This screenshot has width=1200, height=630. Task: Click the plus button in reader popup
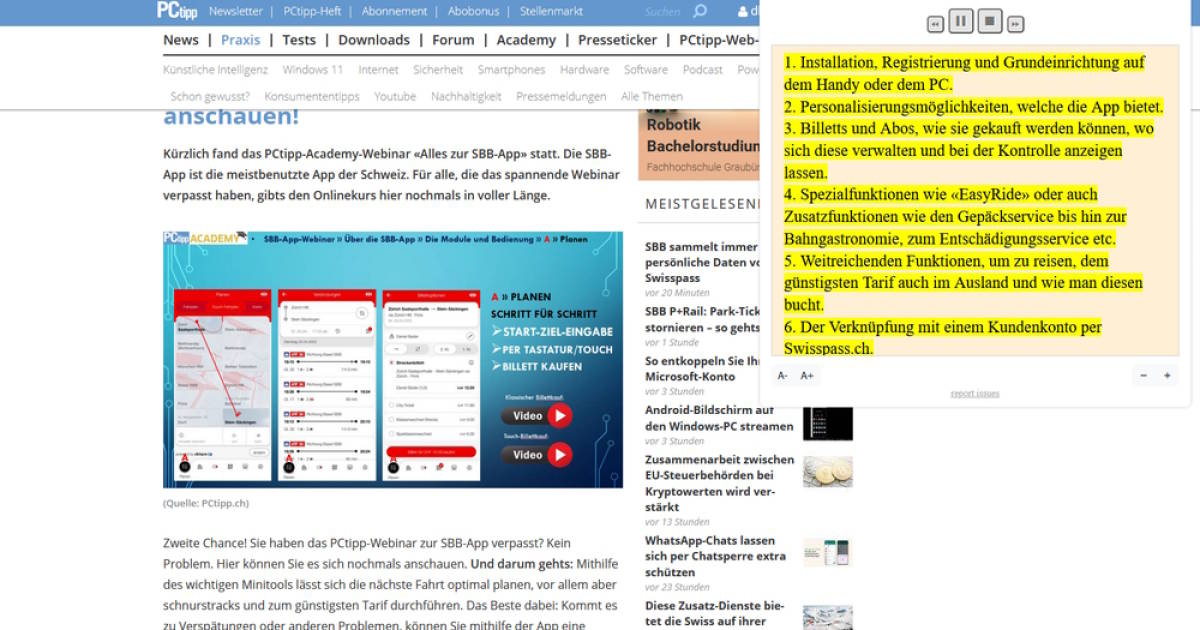coord(1167,376)
